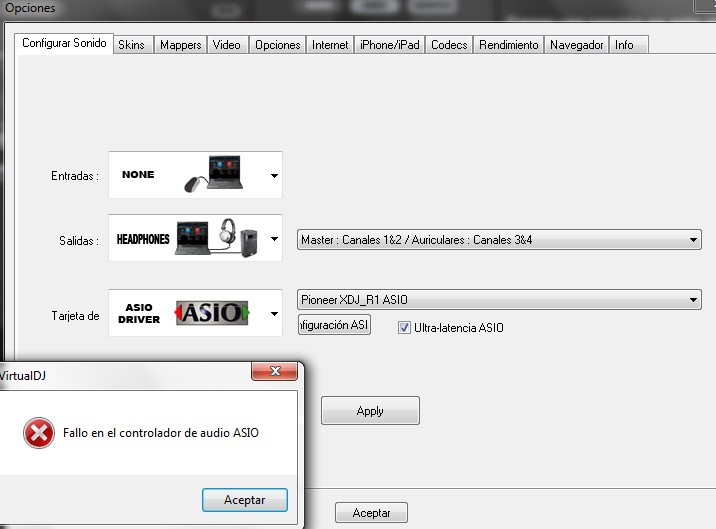This screenshot has height=529, width=716.
Task: Click the Opciones window title text
Action: coord(30,8)
